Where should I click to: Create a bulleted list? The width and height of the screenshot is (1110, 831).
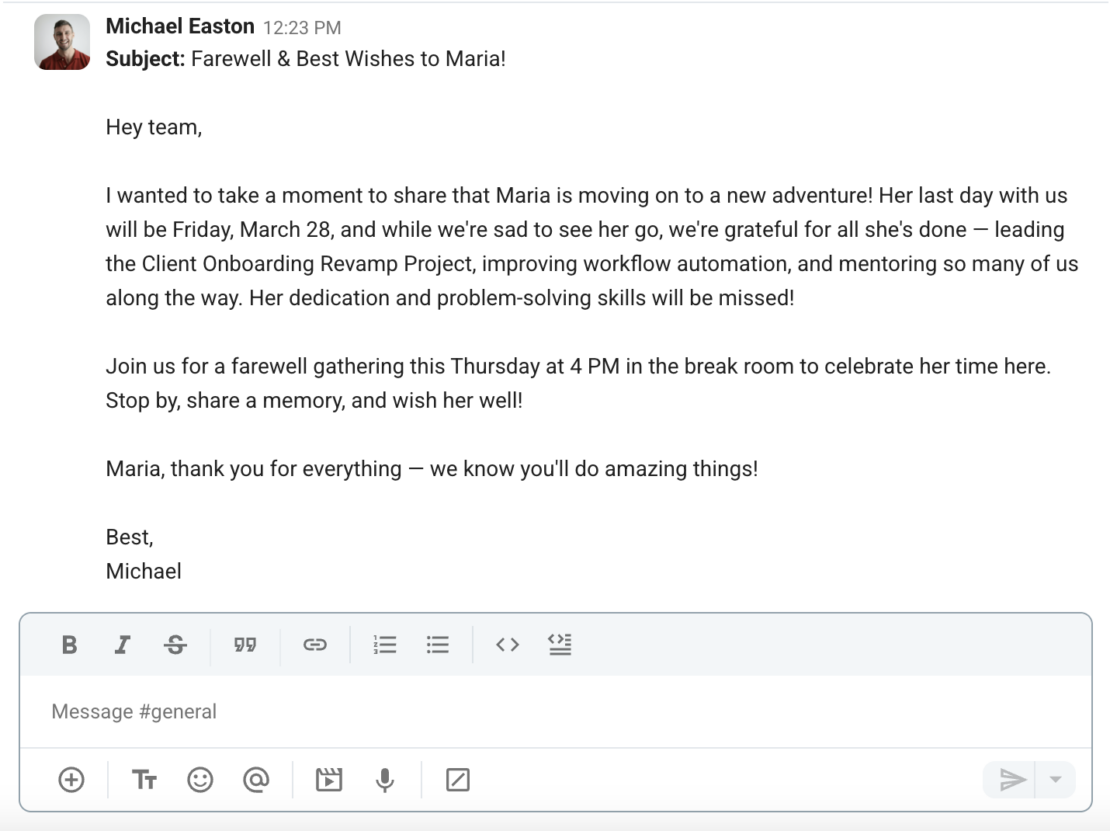point(438,645)
